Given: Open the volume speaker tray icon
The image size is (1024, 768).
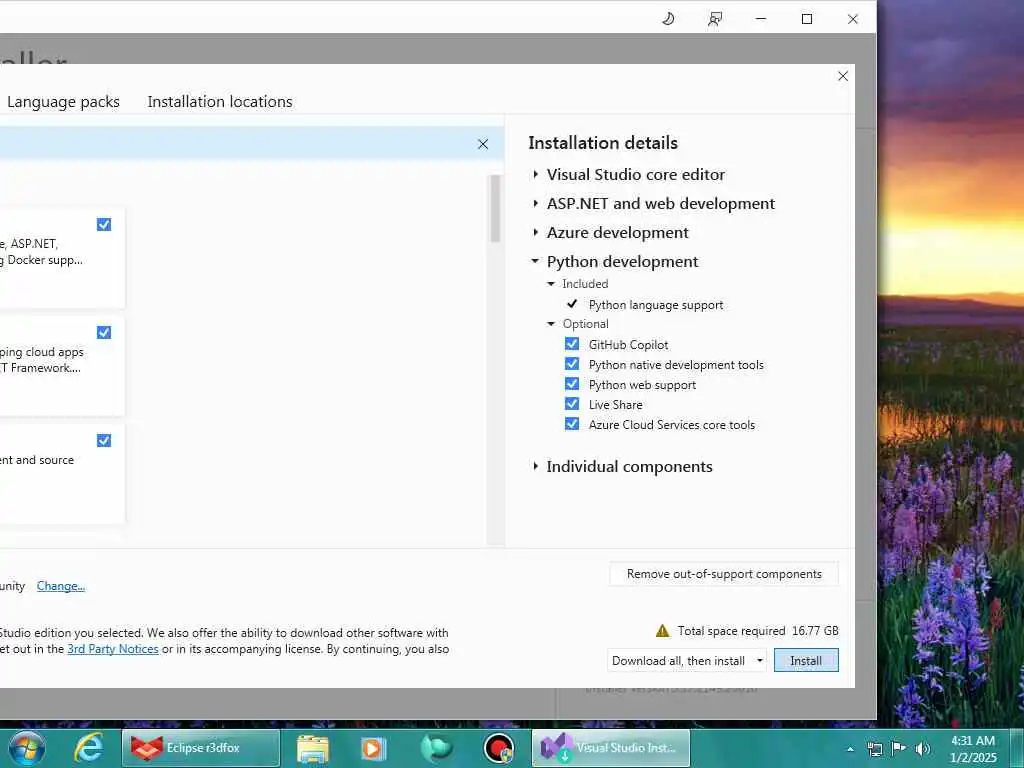Looking at the screenshot, I should [x=923, y=749].
